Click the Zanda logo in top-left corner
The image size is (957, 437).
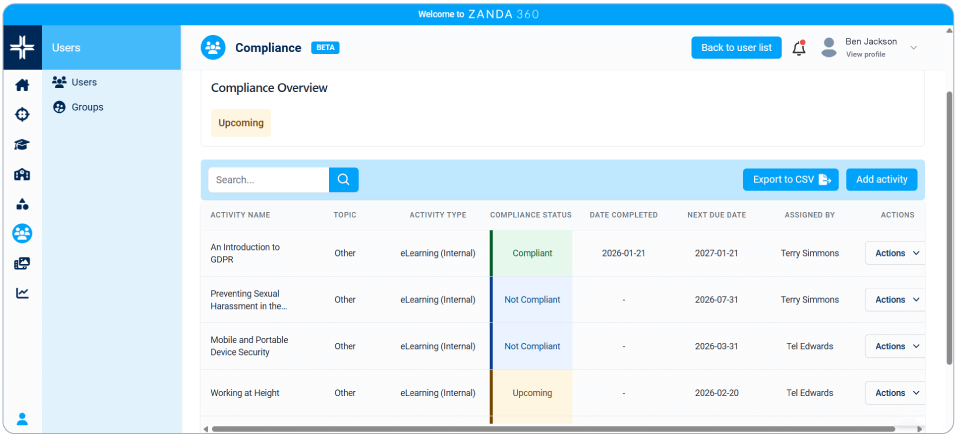click(x=22, y=48)
